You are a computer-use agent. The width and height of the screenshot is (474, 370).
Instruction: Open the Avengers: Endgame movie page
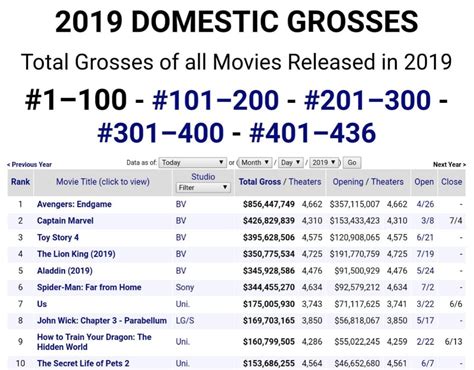tap(74, 204)
